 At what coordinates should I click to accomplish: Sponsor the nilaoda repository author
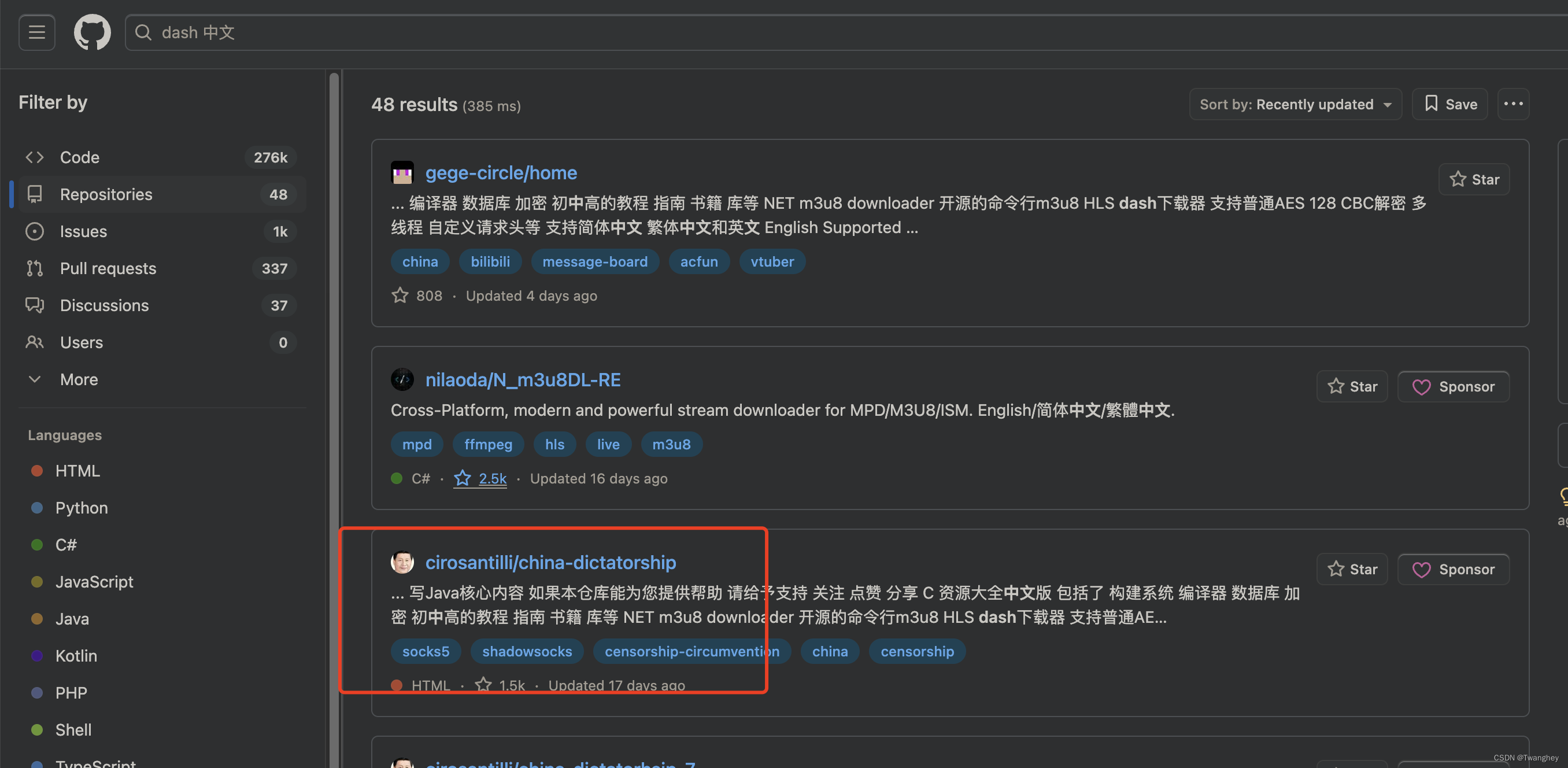(x=1454, y=387)
